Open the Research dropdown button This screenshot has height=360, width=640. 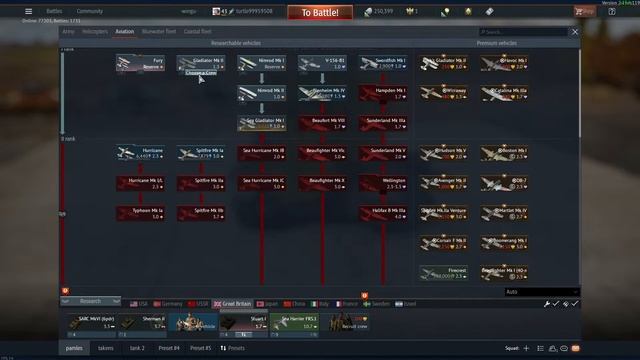coord(91,301)
